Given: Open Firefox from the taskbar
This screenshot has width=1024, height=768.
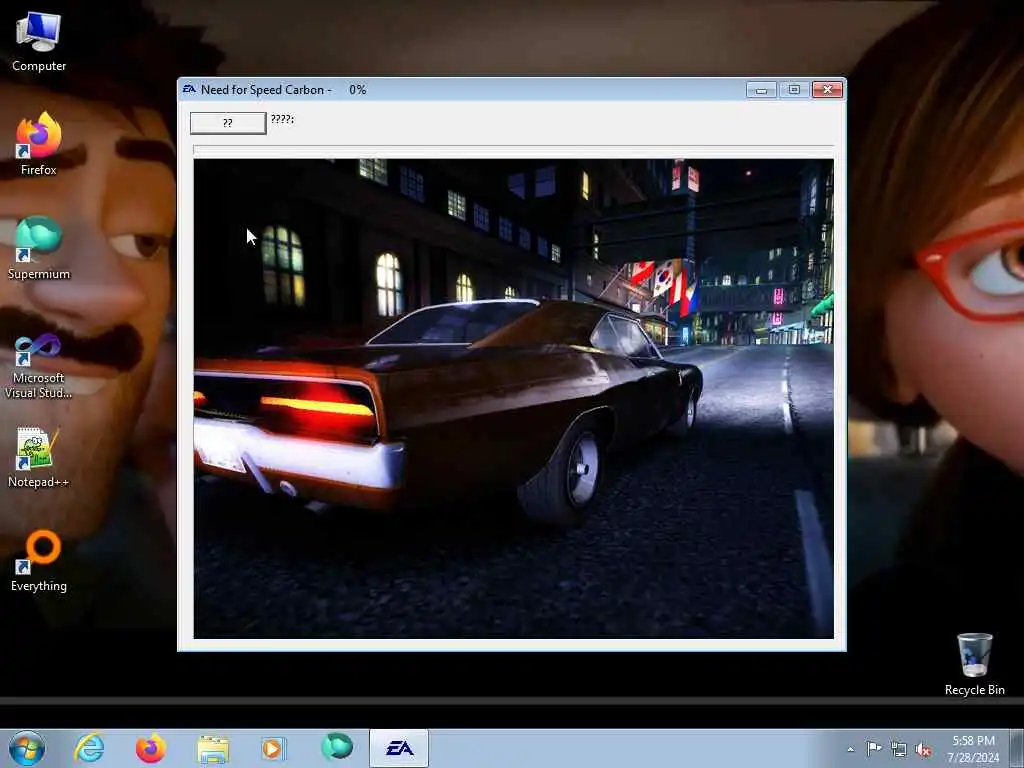Looking at the screenshot, I should 151,748.
